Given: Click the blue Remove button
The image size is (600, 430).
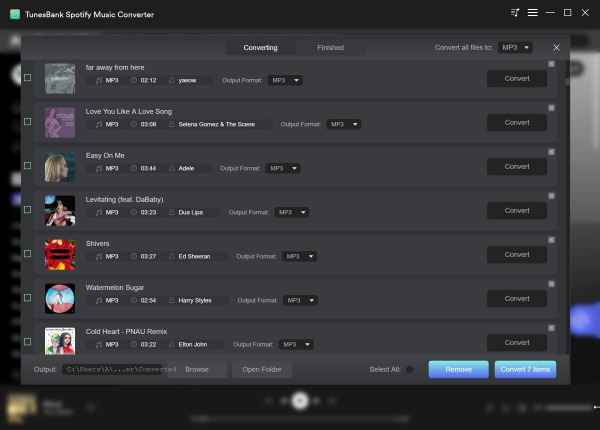Looking at the screenshot, I should 458,369.
